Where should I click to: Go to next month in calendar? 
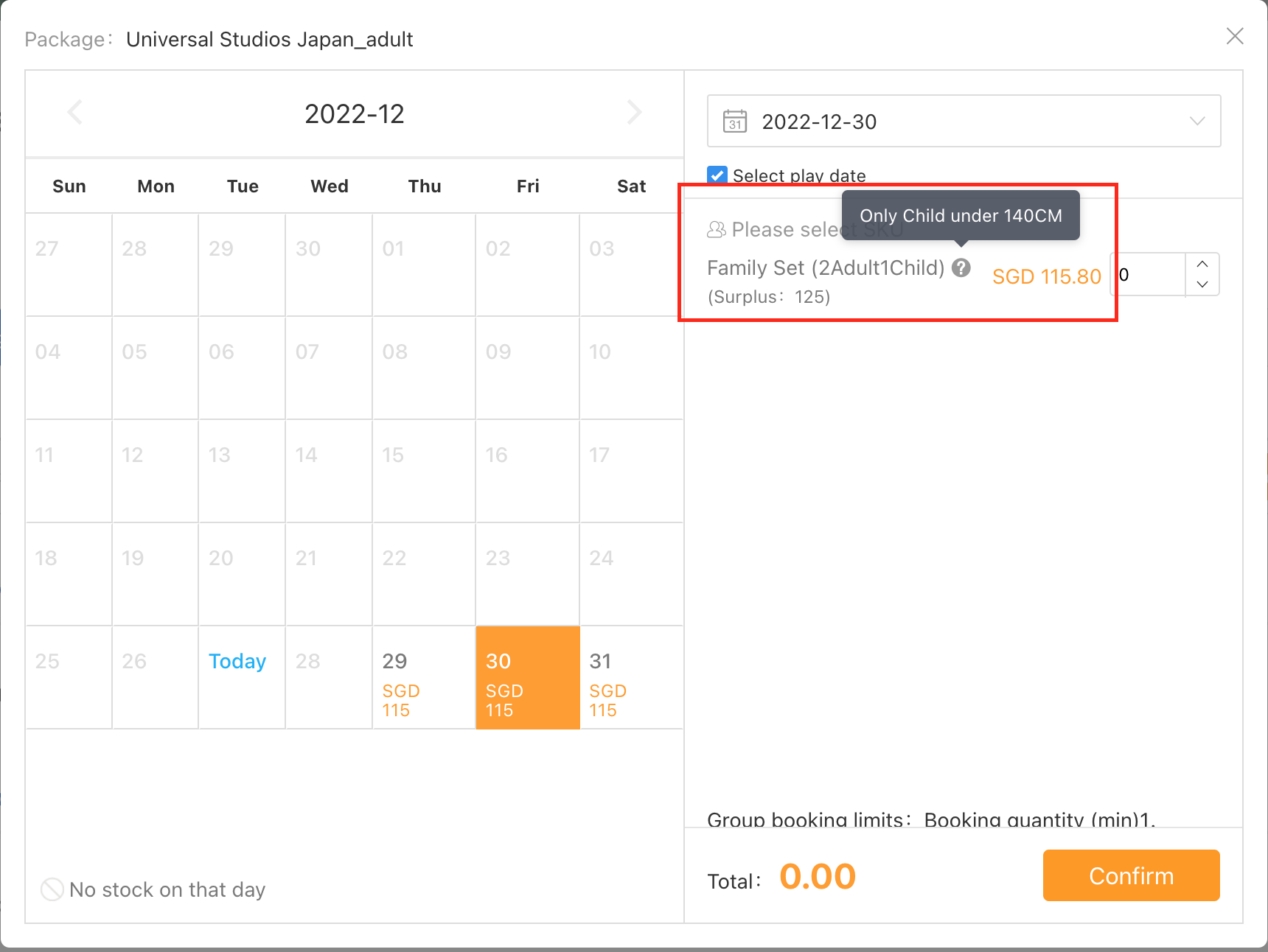click(x=634, y=113)
